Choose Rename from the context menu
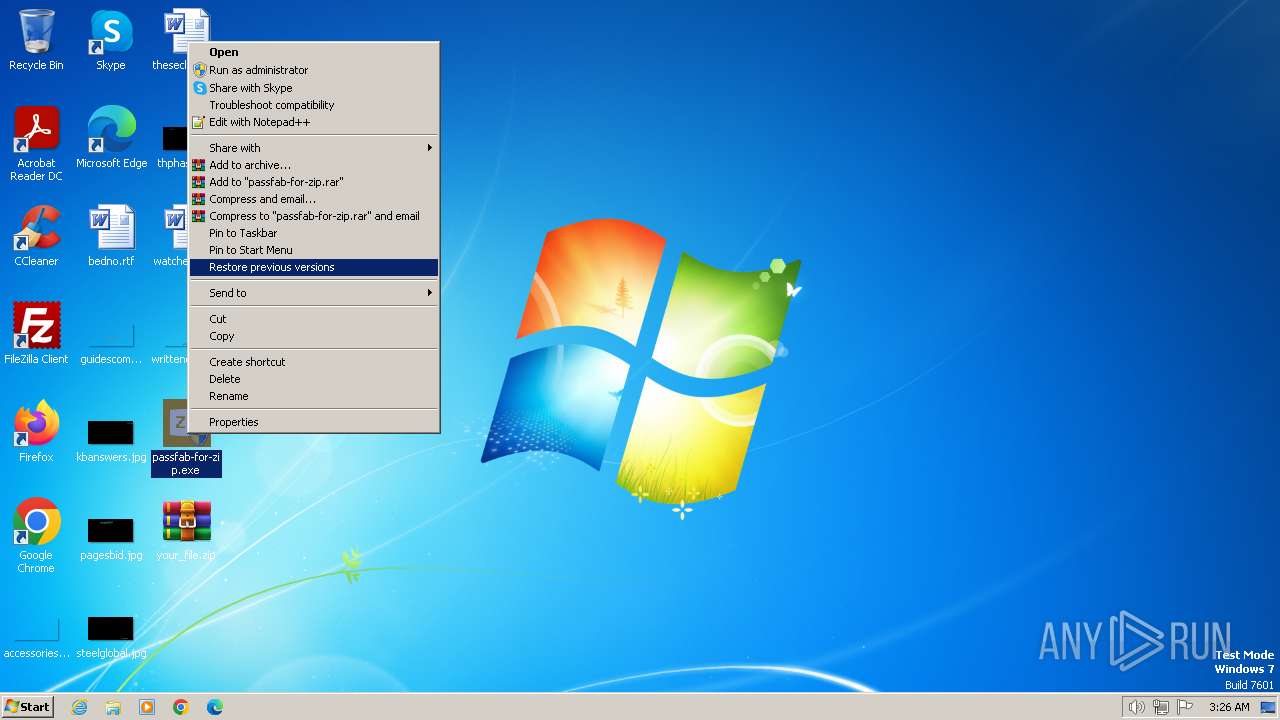The width and height of the screenshot is (1280, 720). pyautogui.click(x=314, y=396)
